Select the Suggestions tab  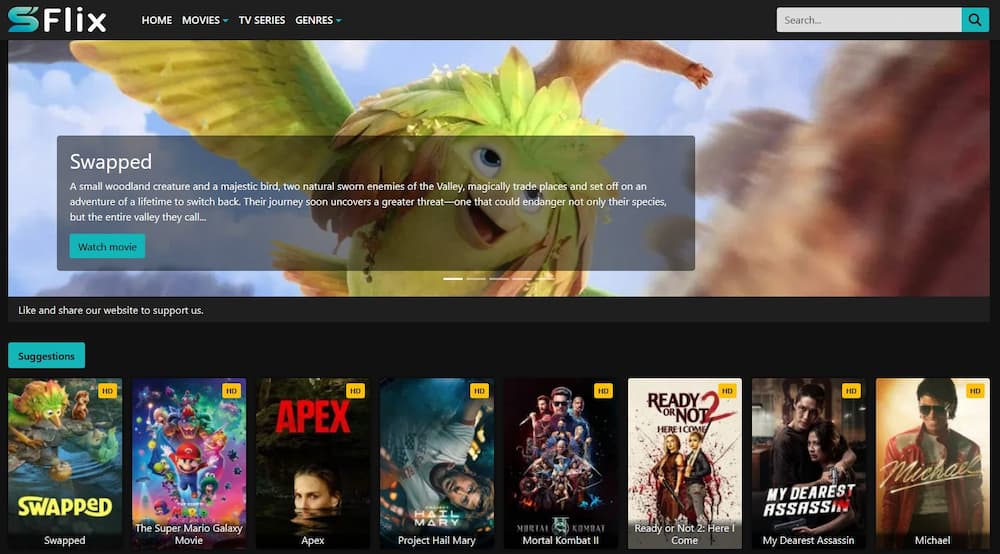click(x=46, y=356)
